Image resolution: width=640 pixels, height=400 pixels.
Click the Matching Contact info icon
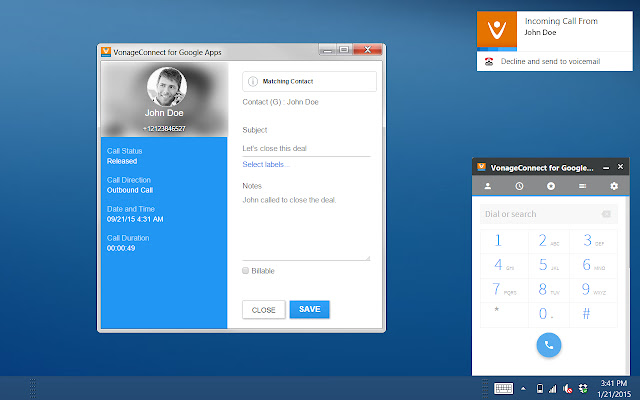pyautogui.click(x=253, y=81)
